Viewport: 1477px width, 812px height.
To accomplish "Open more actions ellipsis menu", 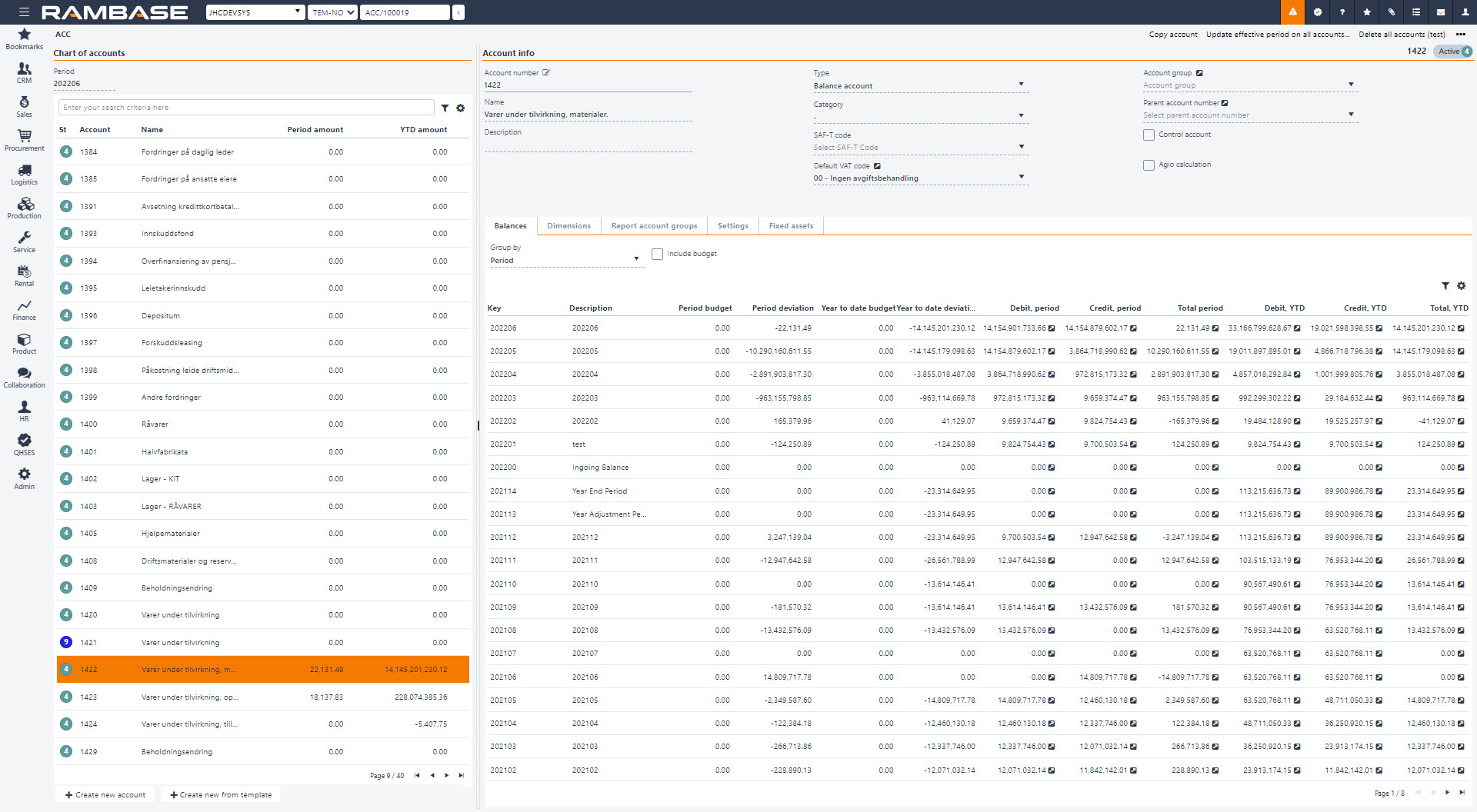I will (x=1460, y=35).
